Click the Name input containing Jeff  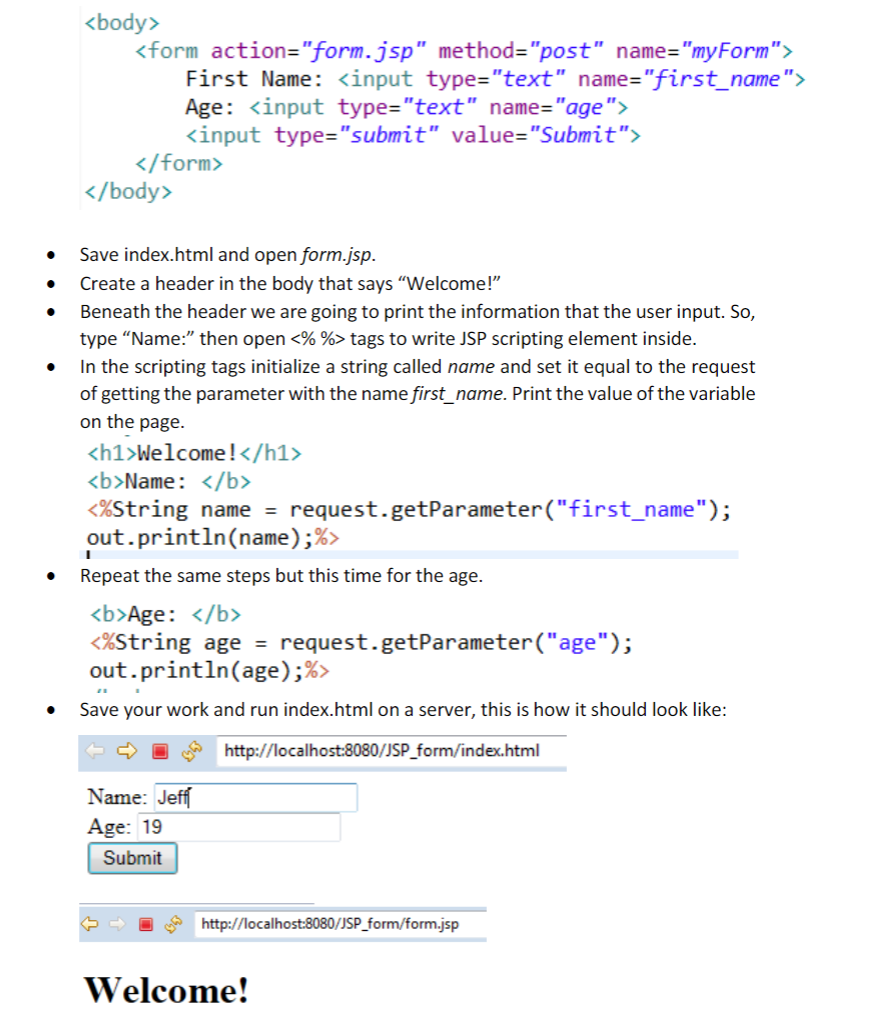[x=255, y=797]
